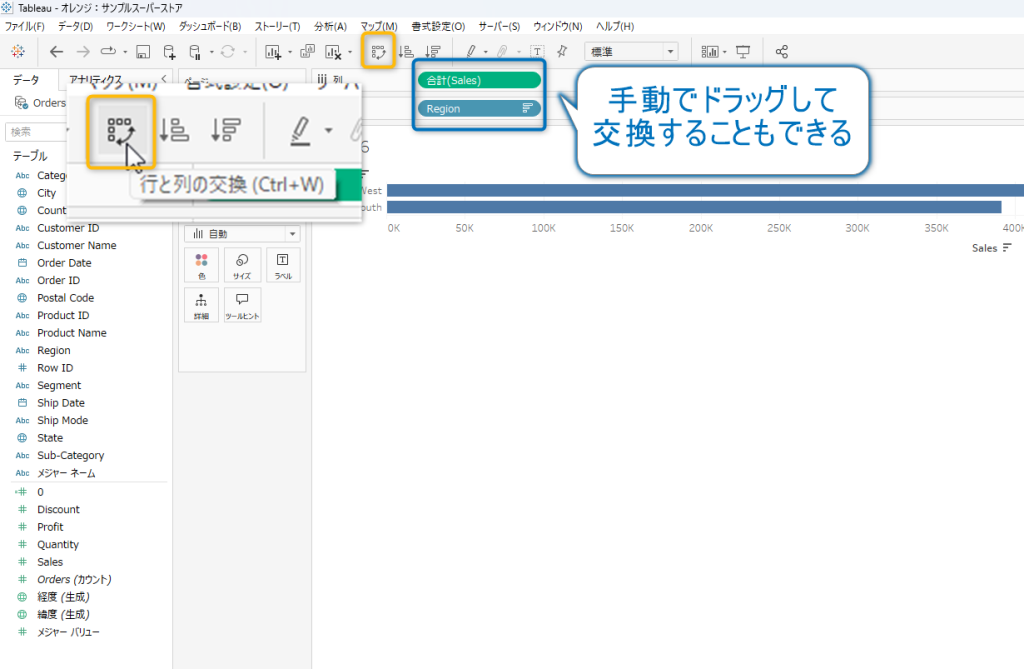Click the Tooltip (ツールヒント) marks button
The image size is (1024, 669).
(242, 304)
